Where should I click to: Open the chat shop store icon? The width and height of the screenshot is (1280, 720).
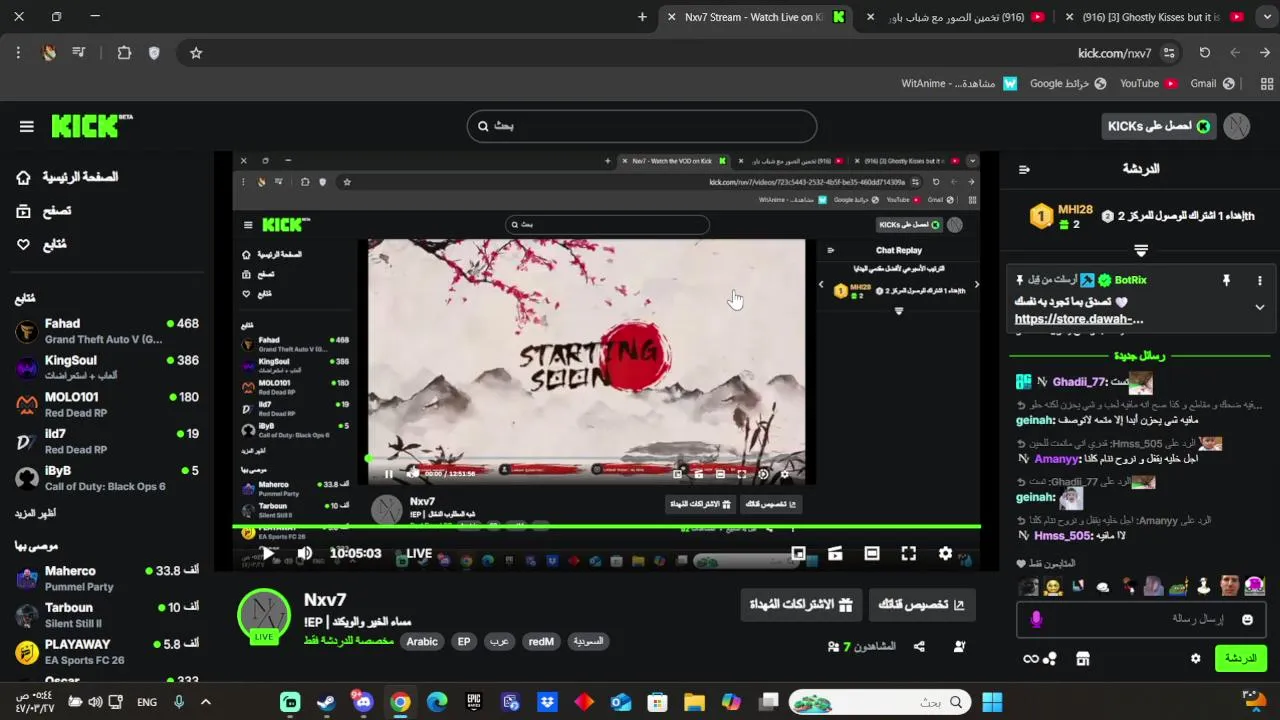point(1082,659)
